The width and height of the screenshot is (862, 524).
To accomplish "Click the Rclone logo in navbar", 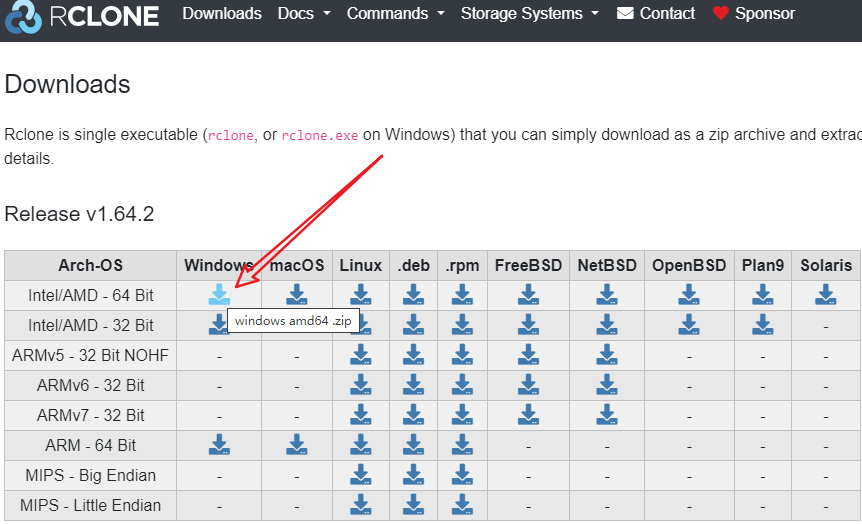I will point(82,16).
